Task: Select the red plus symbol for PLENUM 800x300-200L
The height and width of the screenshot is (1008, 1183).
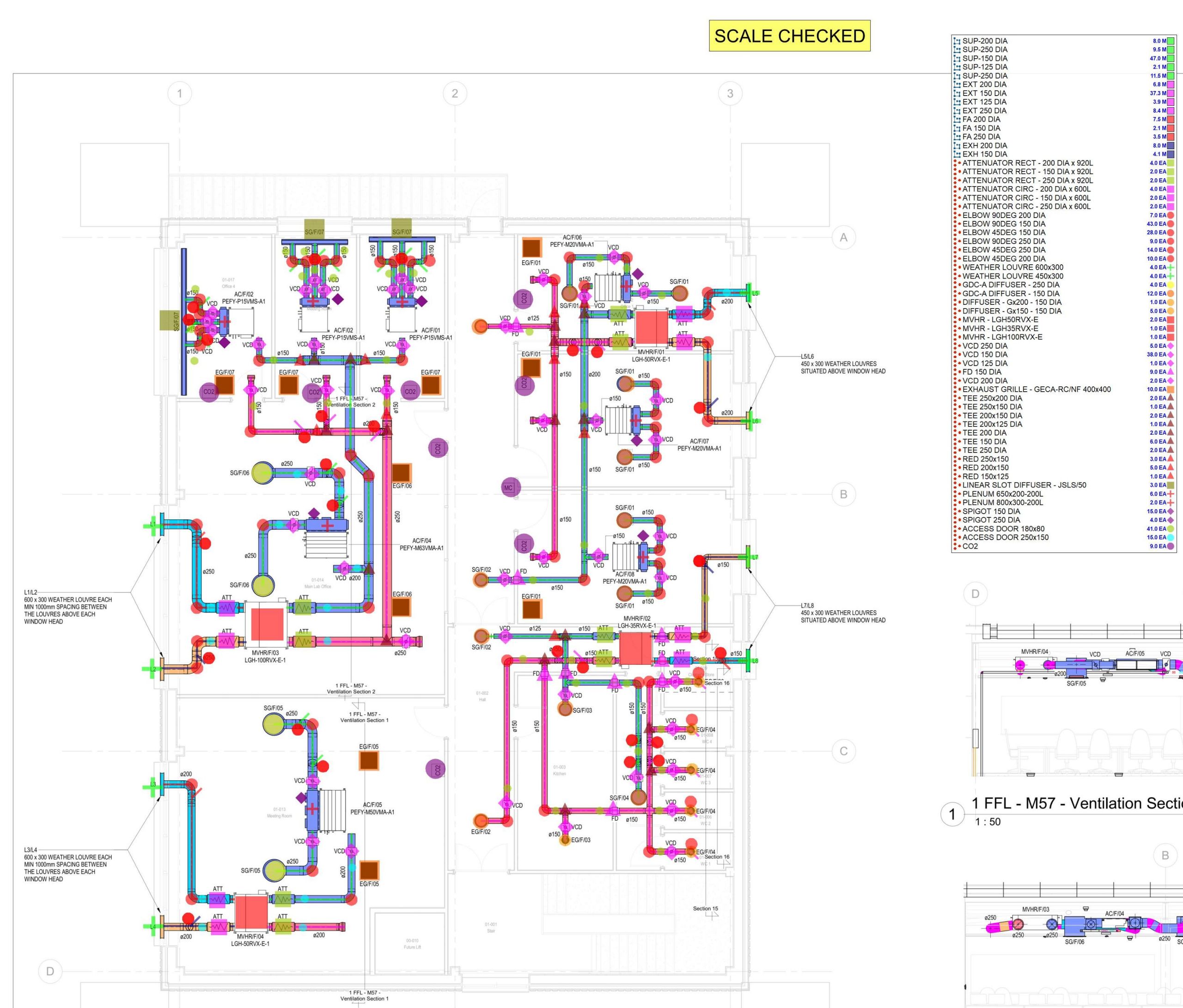Action: coord(1171,503)
